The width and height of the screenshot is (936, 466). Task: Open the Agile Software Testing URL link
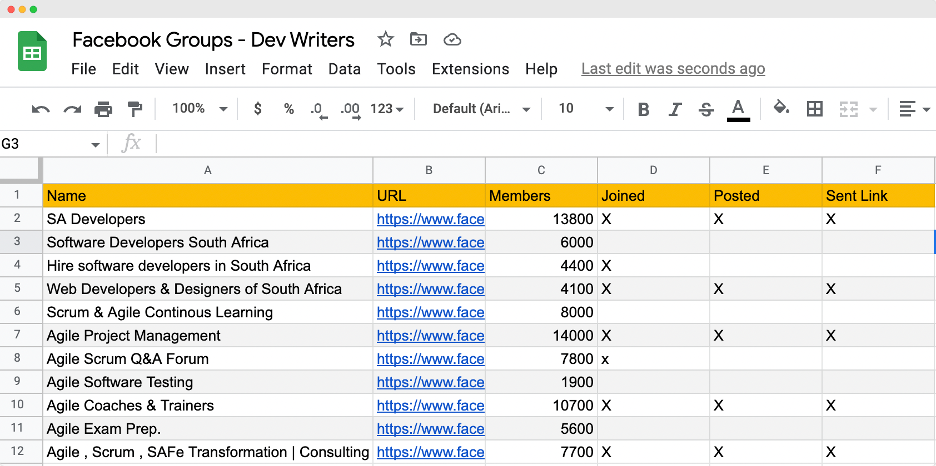pos(430,382)
